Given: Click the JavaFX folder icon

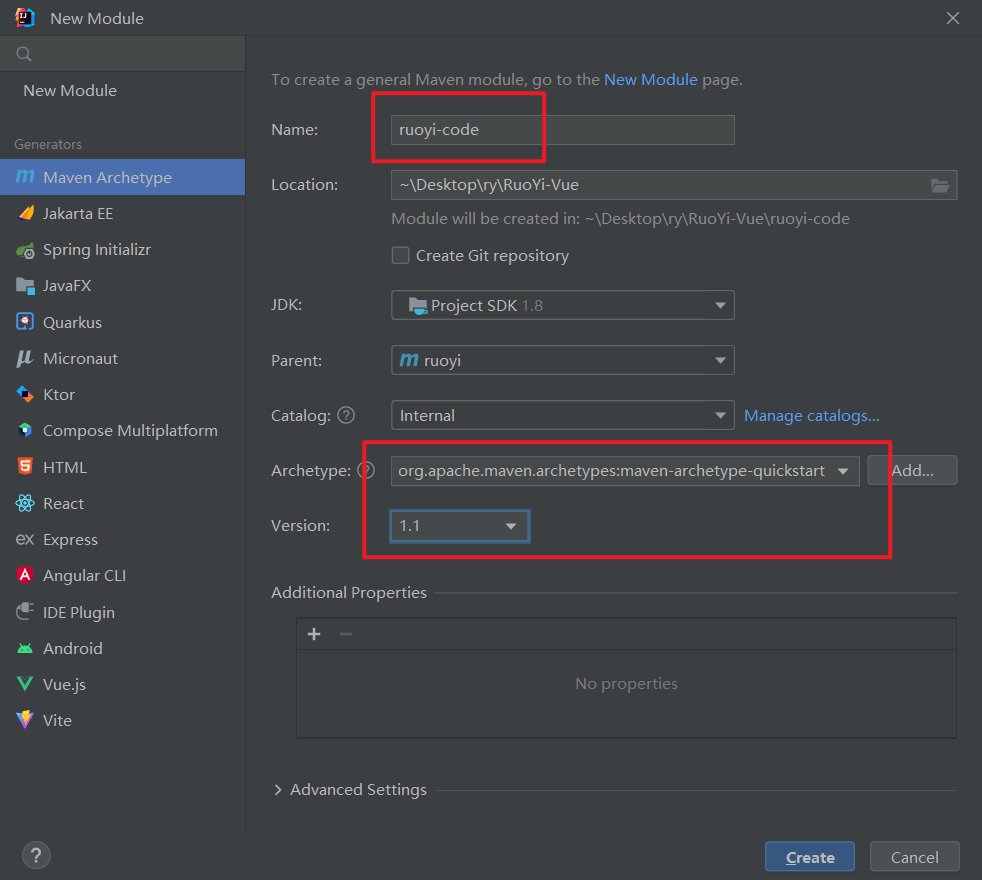Looking at the screenshot, I should [25, 286].
